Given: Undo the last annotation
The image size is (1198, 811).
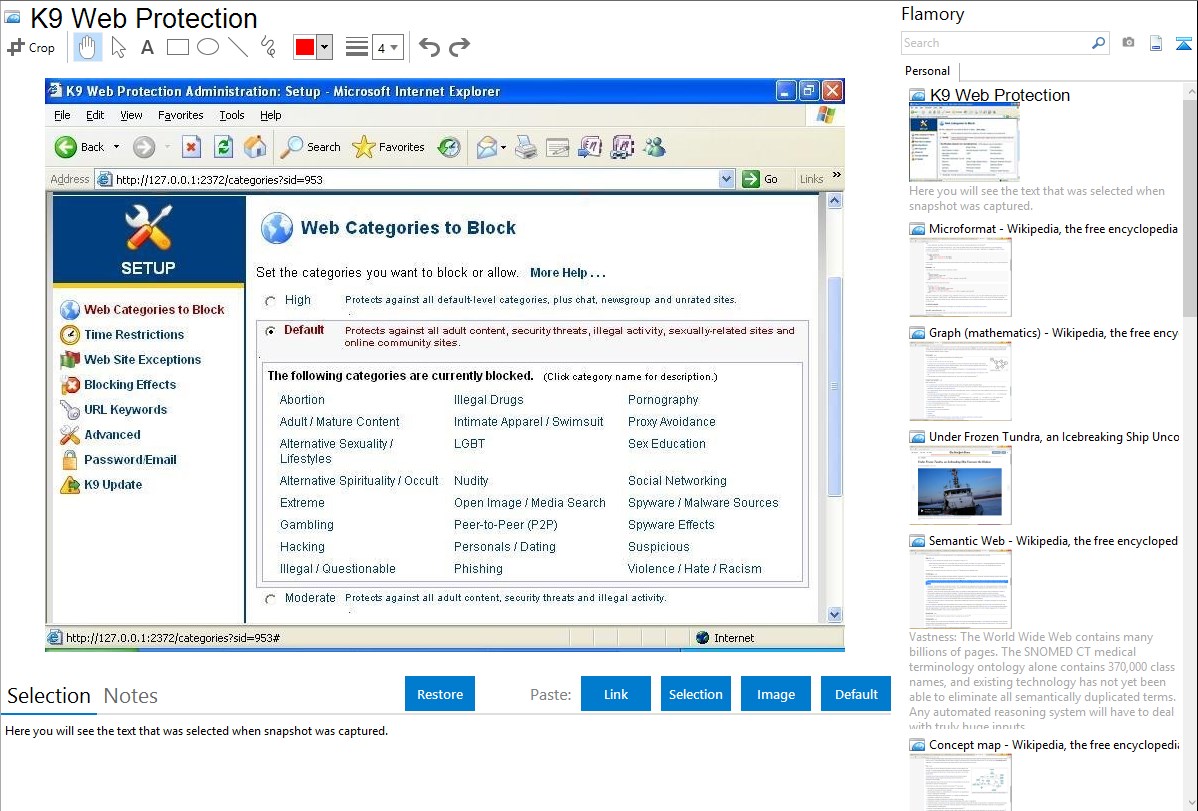Looking at the screenshot, I should (x=429, y=47).
